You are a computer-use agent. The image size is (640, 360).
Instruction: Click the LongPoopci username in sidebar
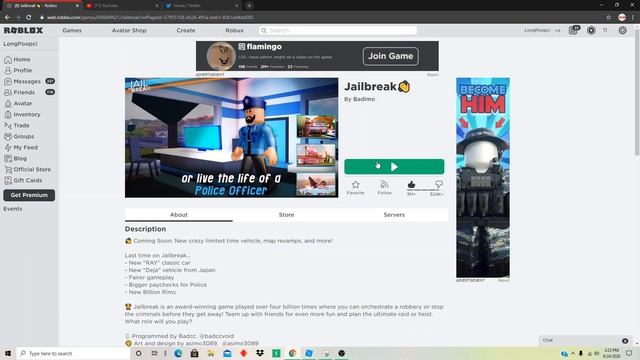click(20, 44)
